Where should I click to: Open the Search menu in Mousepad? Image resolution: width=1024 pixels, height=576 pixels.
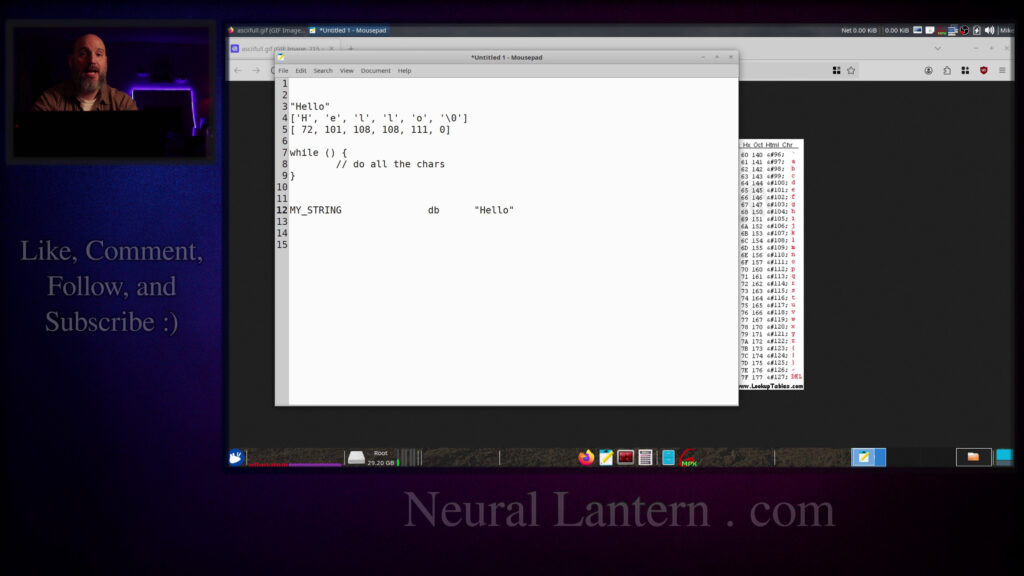tap(322, 70)
